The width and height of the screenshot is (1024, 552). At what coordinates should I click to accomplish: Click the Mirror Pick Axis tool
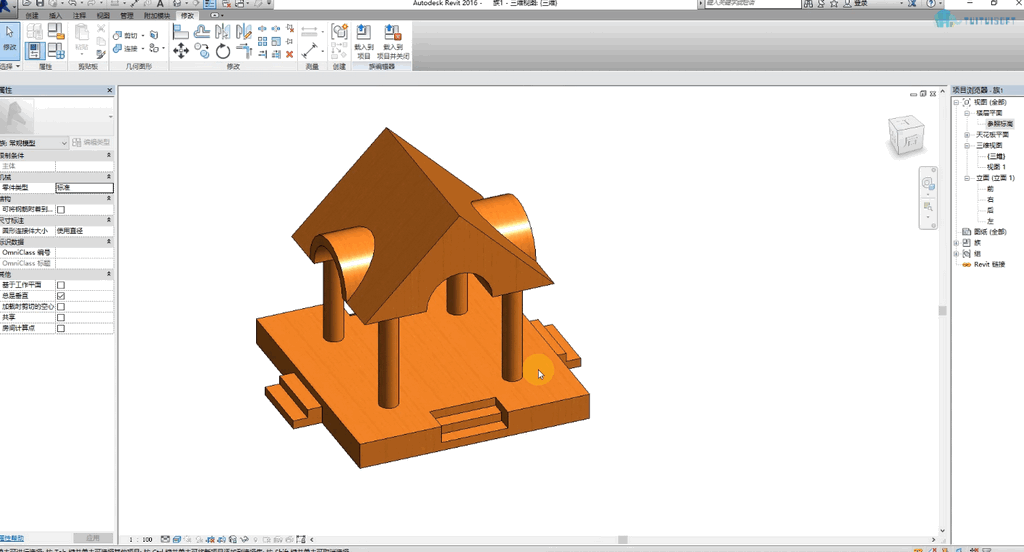click(x=223, y=31)
